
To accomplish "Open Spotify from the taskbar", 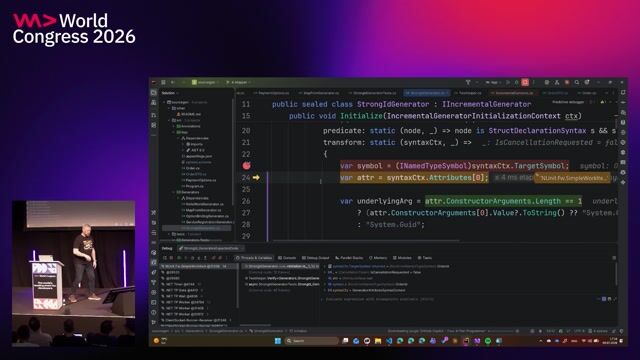I will tap(488, 341).
